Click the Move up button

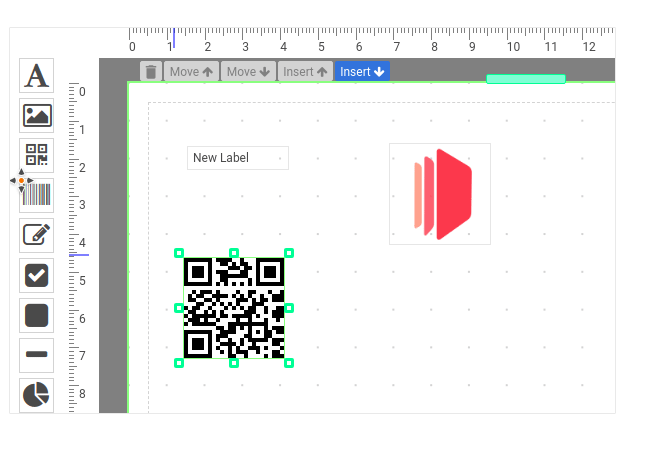tap(191, 71)
